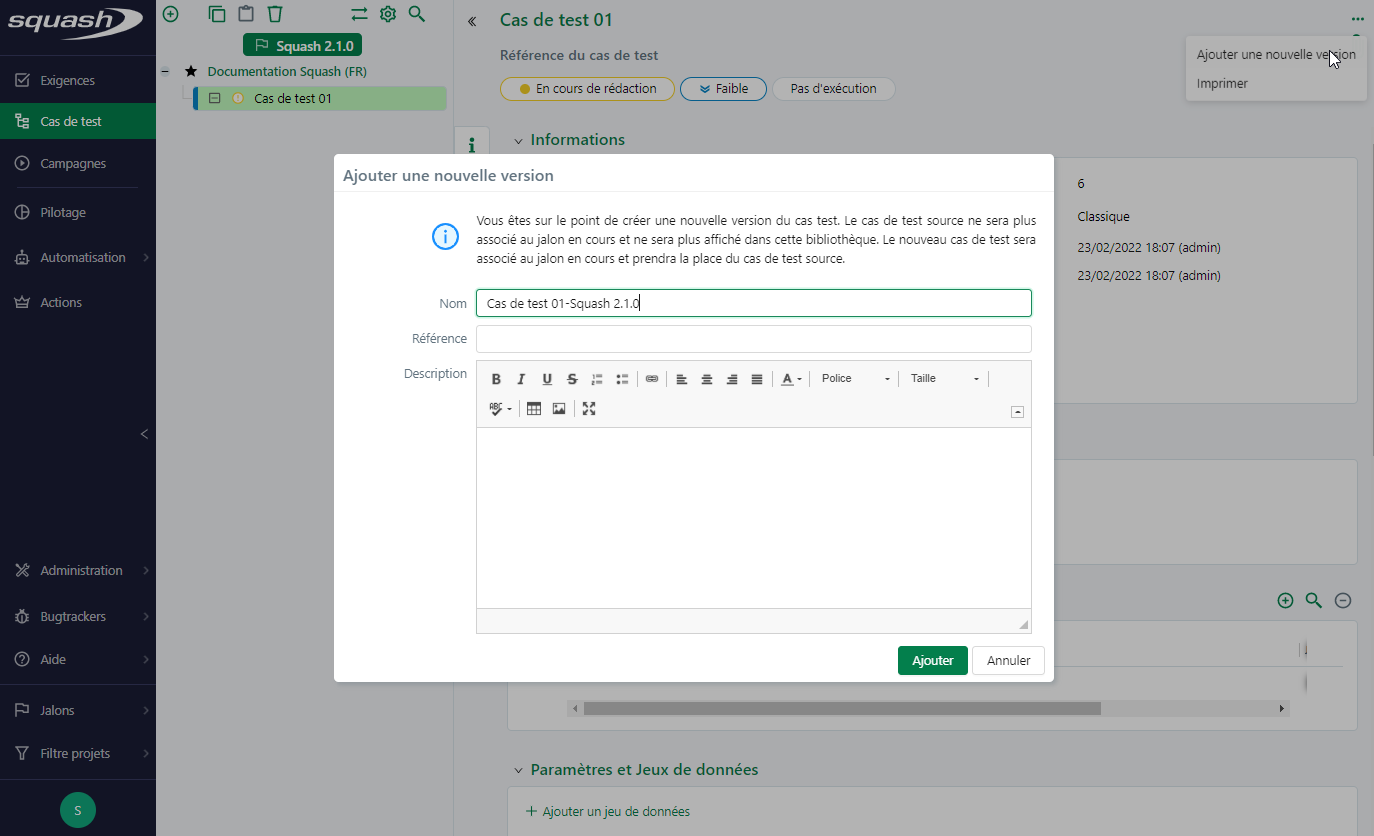Delete selected item using the trash icon

(275, 14)
